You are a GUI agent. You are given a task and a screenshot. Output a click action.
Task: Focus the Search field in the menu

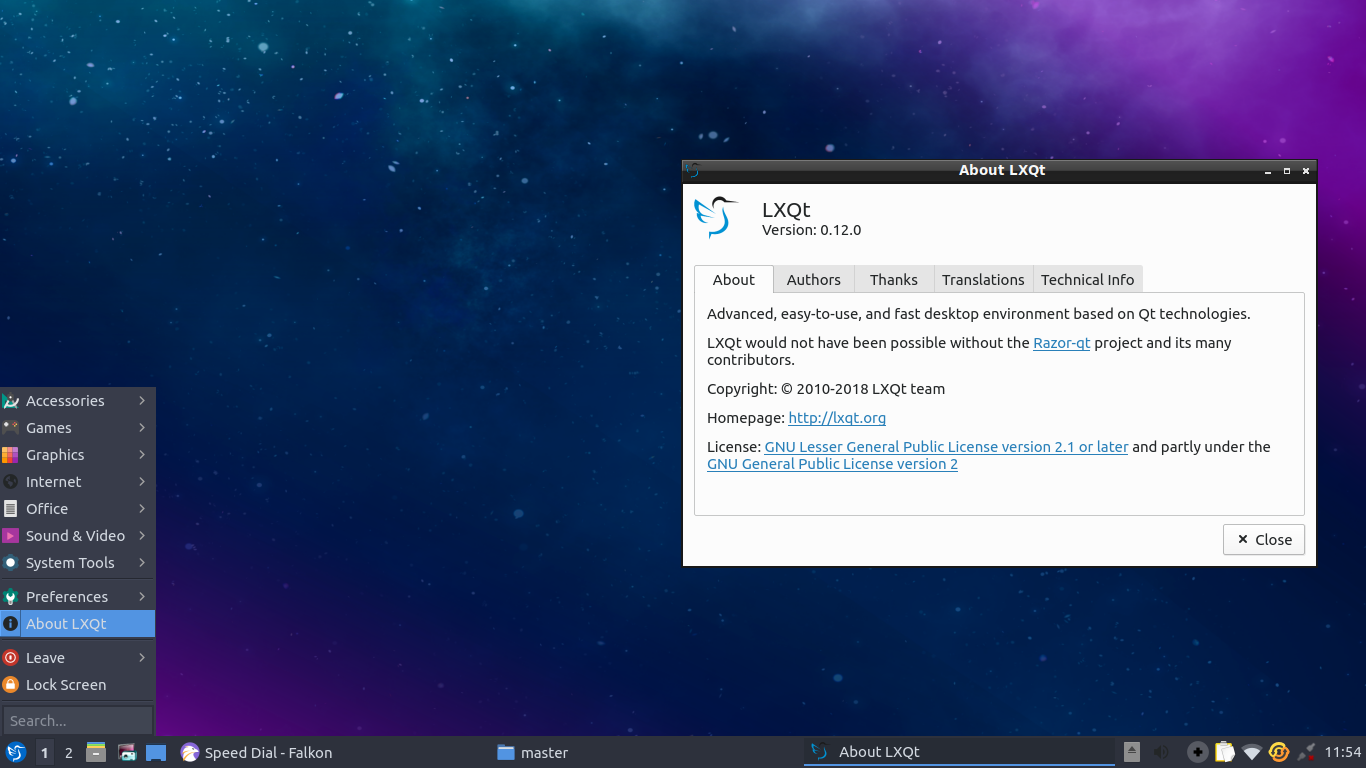[78, 721]
